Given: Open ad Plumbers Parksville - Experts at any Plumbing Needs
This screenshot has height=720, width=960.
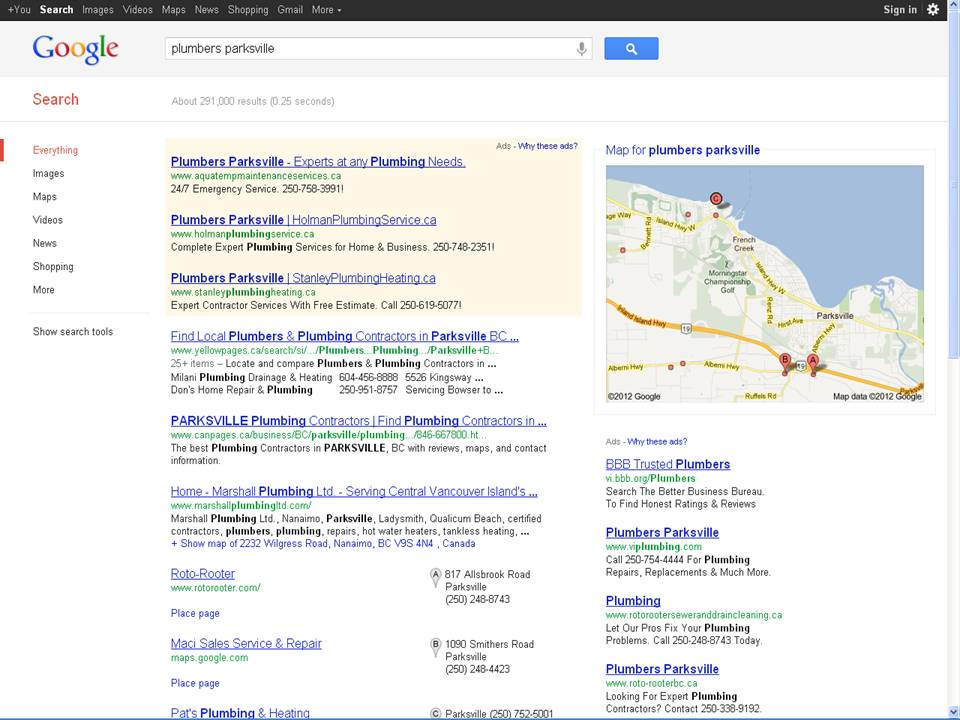Looking at the screenshot, I should [318, 162].
